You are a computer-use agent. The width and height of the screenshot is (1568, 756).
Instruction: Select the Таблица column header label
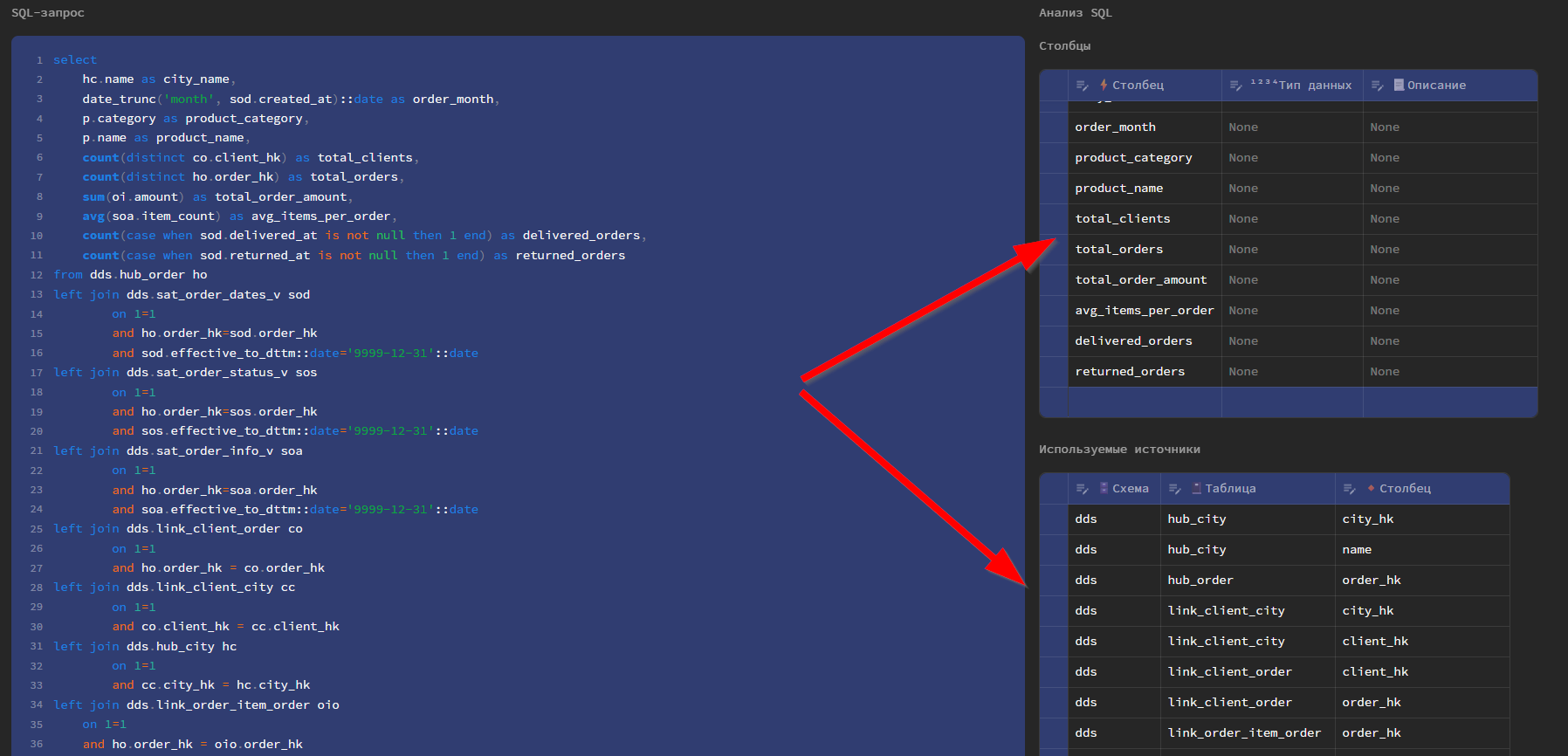[x=1230, y=488]
